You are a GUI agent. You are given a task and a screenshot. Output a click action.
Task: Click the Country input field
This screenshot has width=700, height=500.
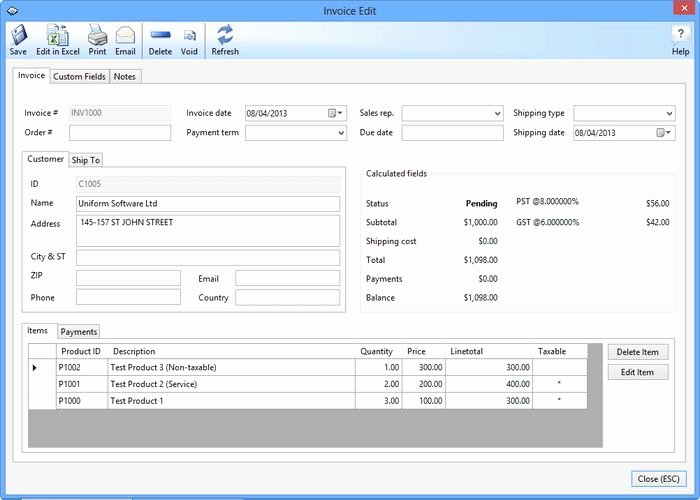(x=288, y=297)
